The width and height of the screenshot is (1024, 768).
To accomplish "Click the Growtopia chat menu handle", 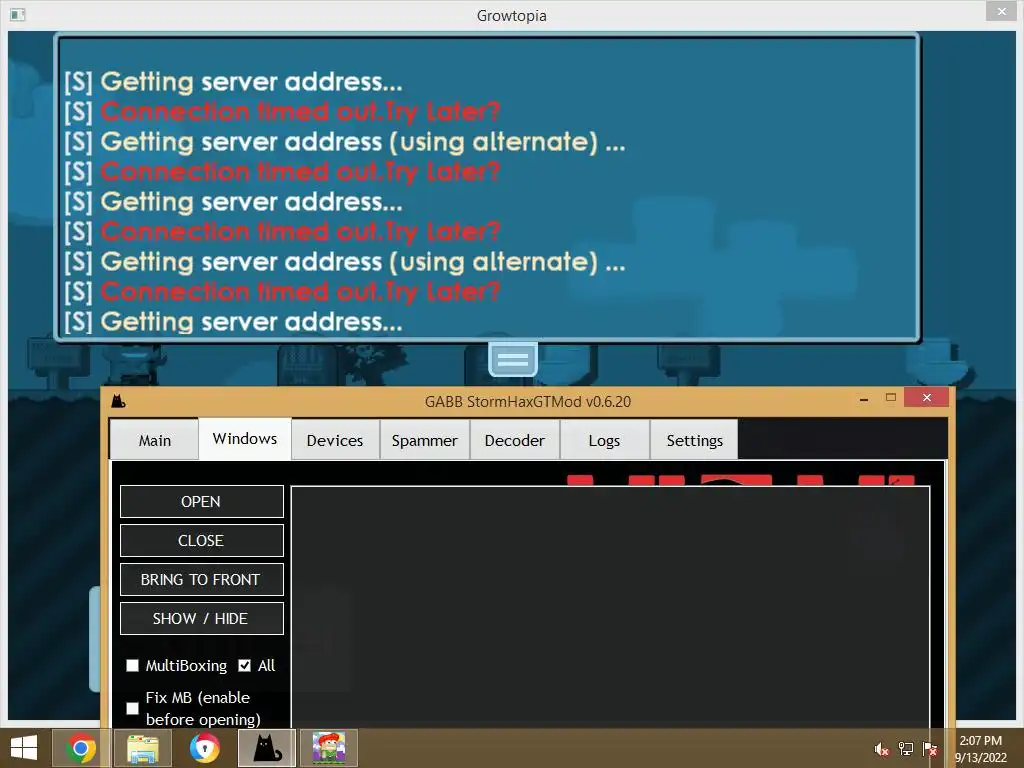I will (513, 359).
